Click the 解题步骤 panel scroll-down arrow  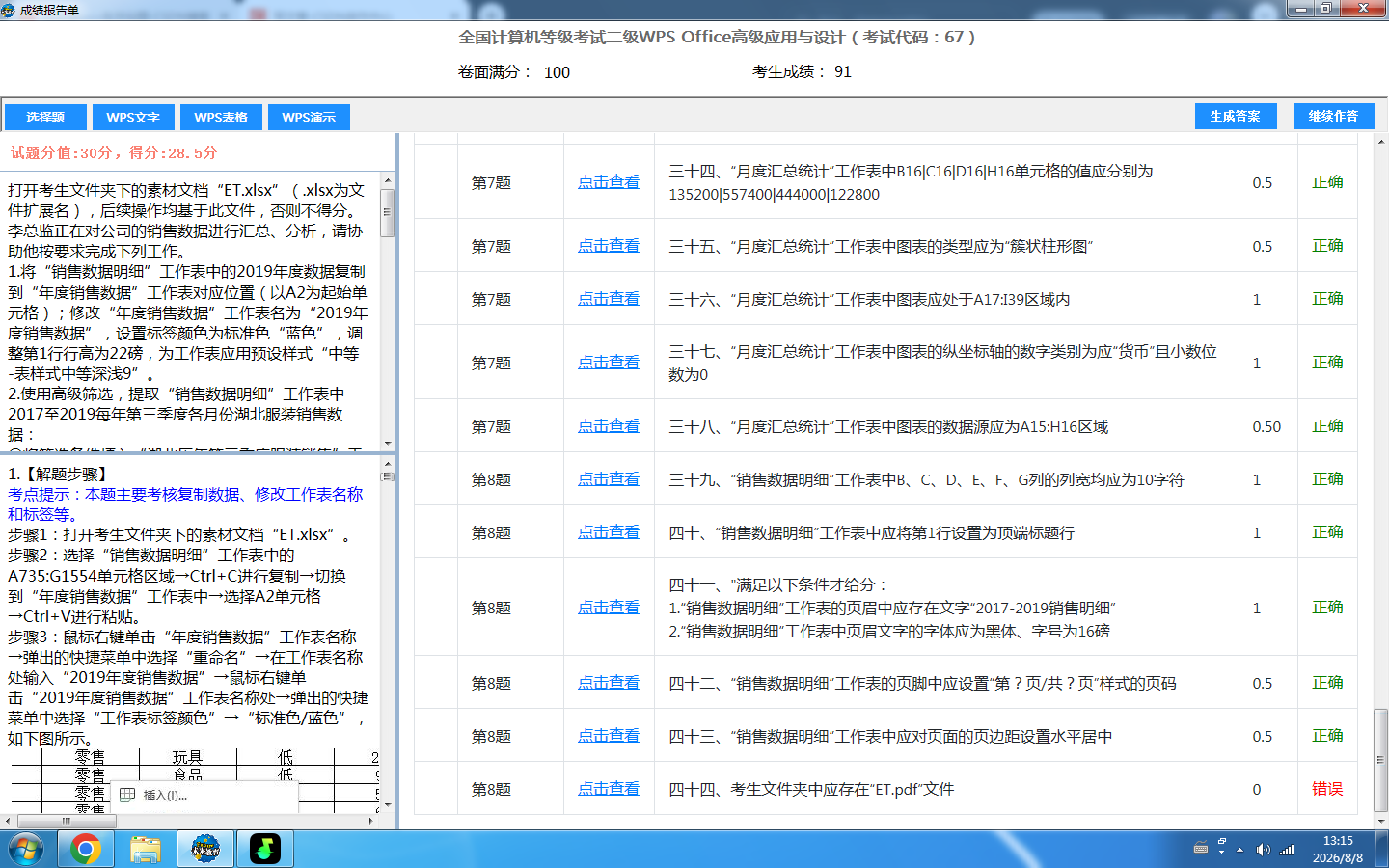click(388, 805)
